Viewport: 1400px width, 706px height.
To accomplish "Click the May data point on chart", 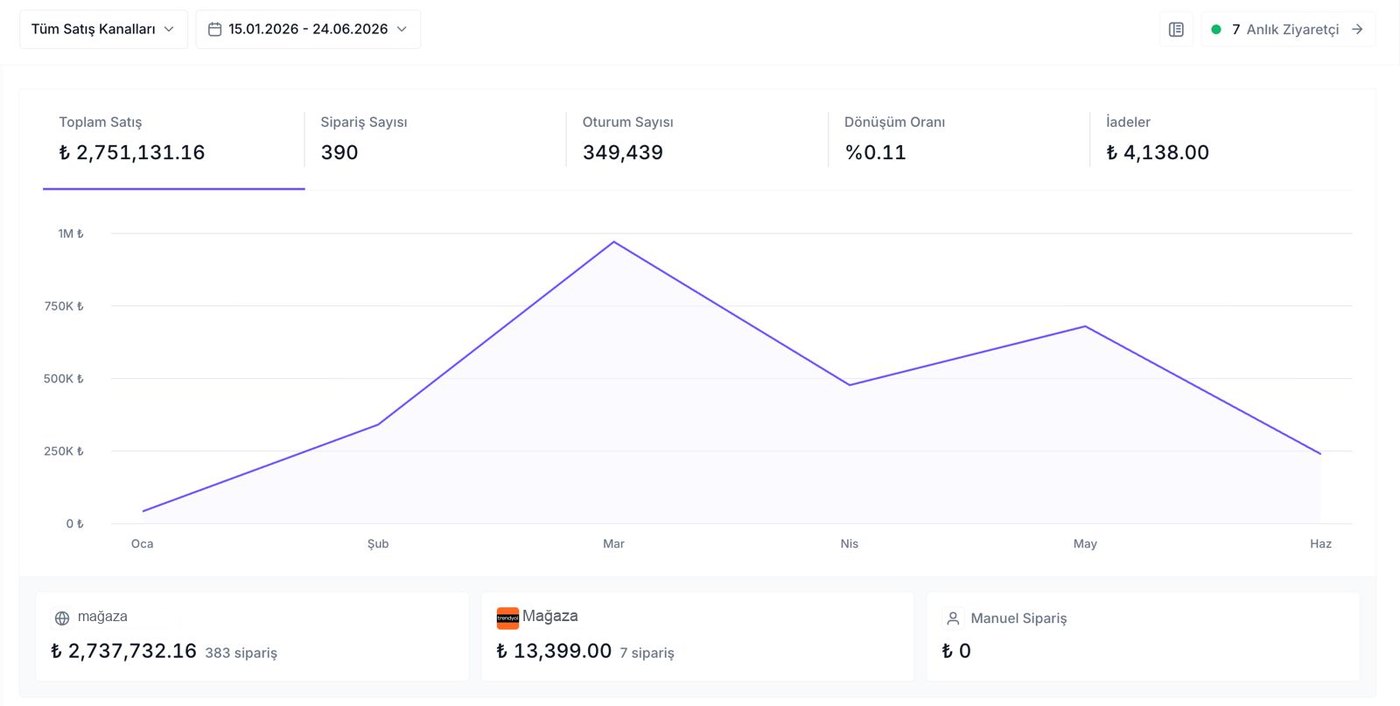I will [x=1085, y=326].
